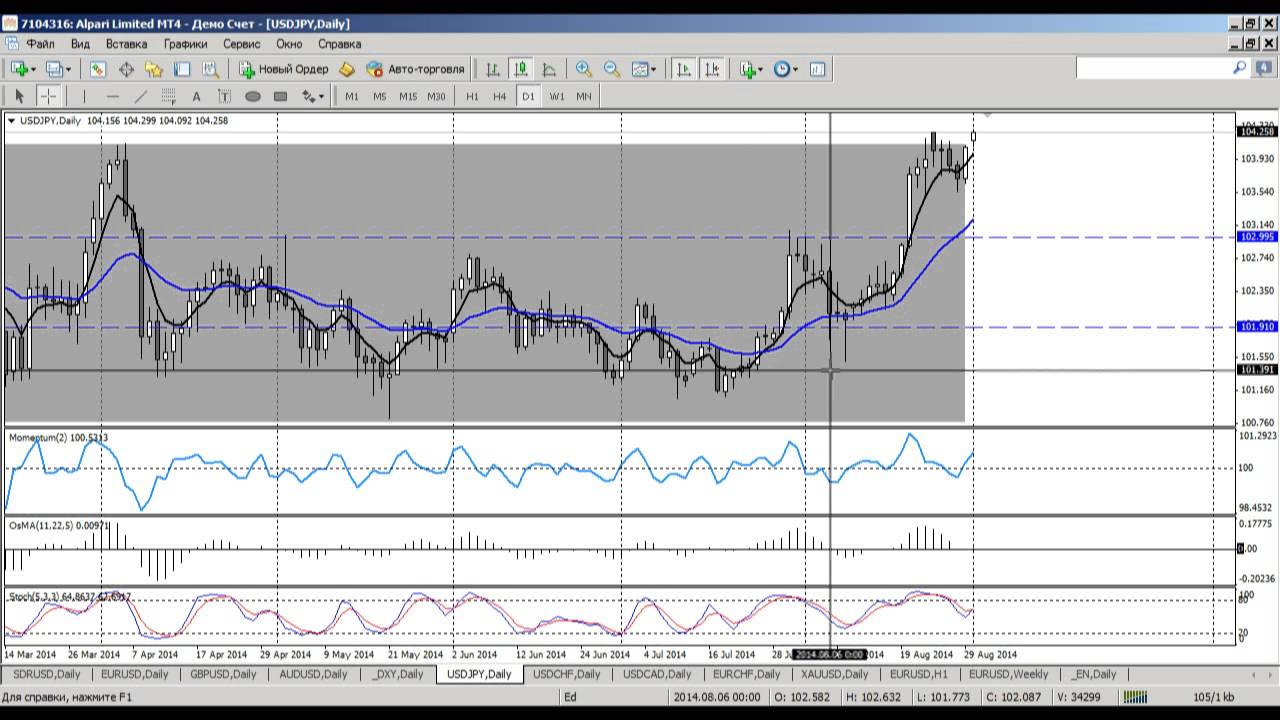The width and height of the screenshot is (1280, 720).
Task: Switch timeframe to MN
Action: tap(584, 96)
